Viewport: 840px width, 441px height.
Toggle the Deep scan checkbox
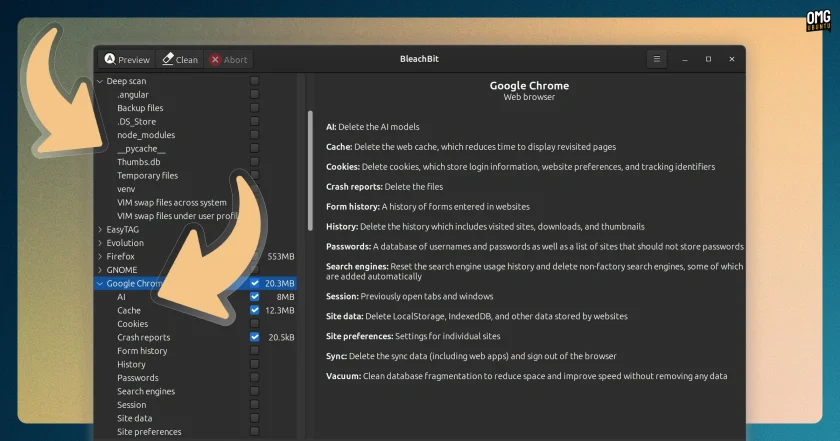254,81
